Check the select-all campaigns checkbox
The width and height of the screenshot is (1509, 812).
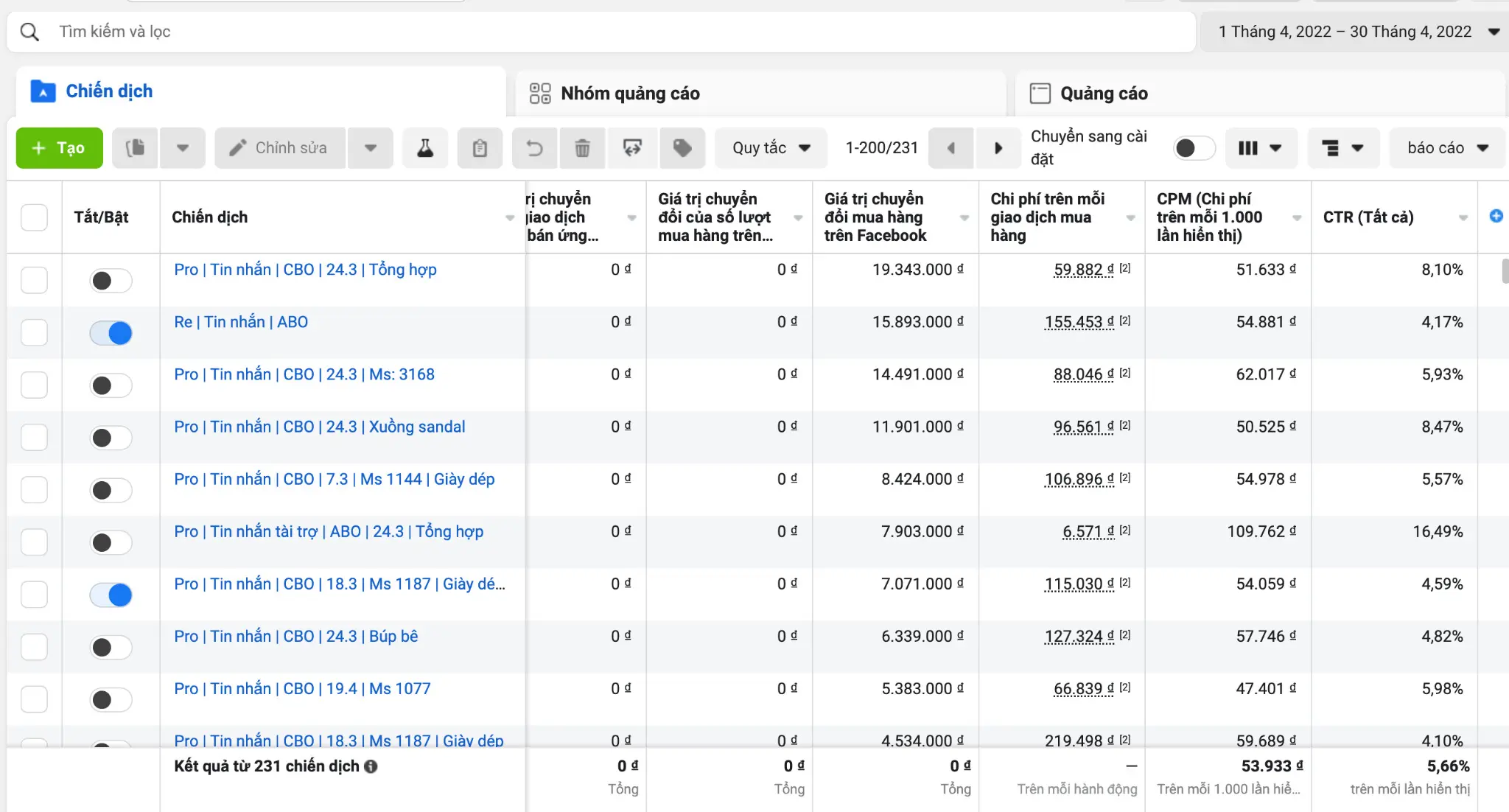pos(34,217)
